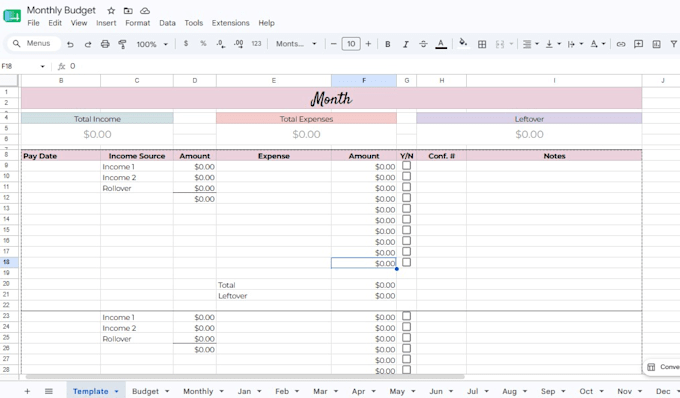Open the All sheets list icon
This screenshot has width=680, height=398.
click(x=49, y=391)
